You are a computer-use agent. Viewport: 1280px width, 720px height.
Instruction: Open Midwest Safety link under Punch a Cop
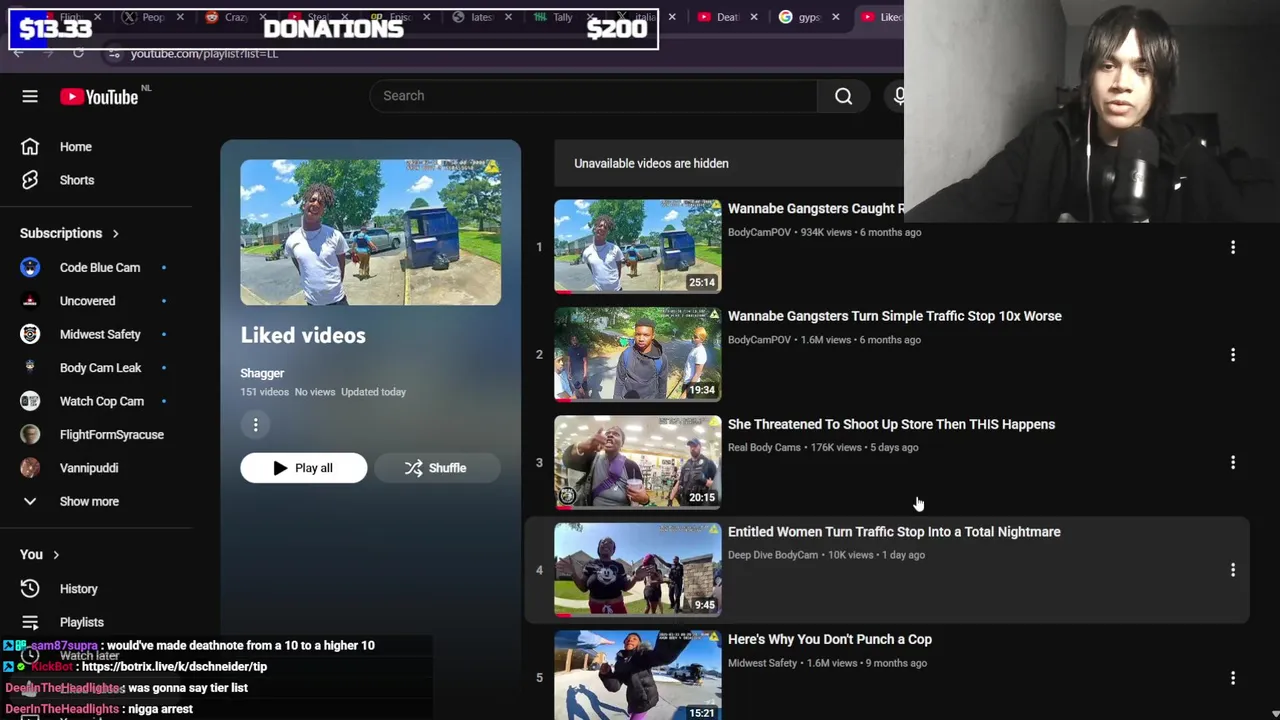tap(763, 663)
